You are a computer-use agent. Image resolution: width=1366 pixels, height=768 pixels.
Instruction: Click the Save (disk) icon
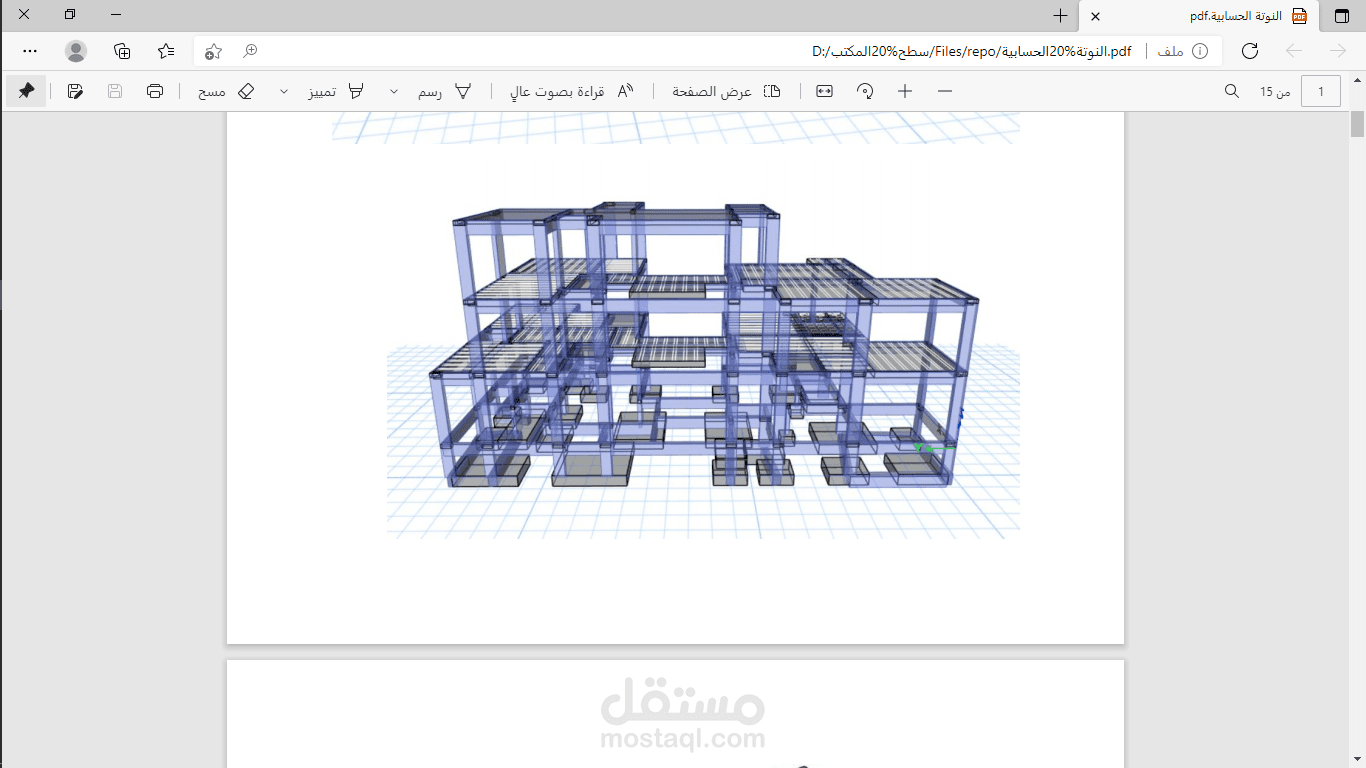click(115, 91)
